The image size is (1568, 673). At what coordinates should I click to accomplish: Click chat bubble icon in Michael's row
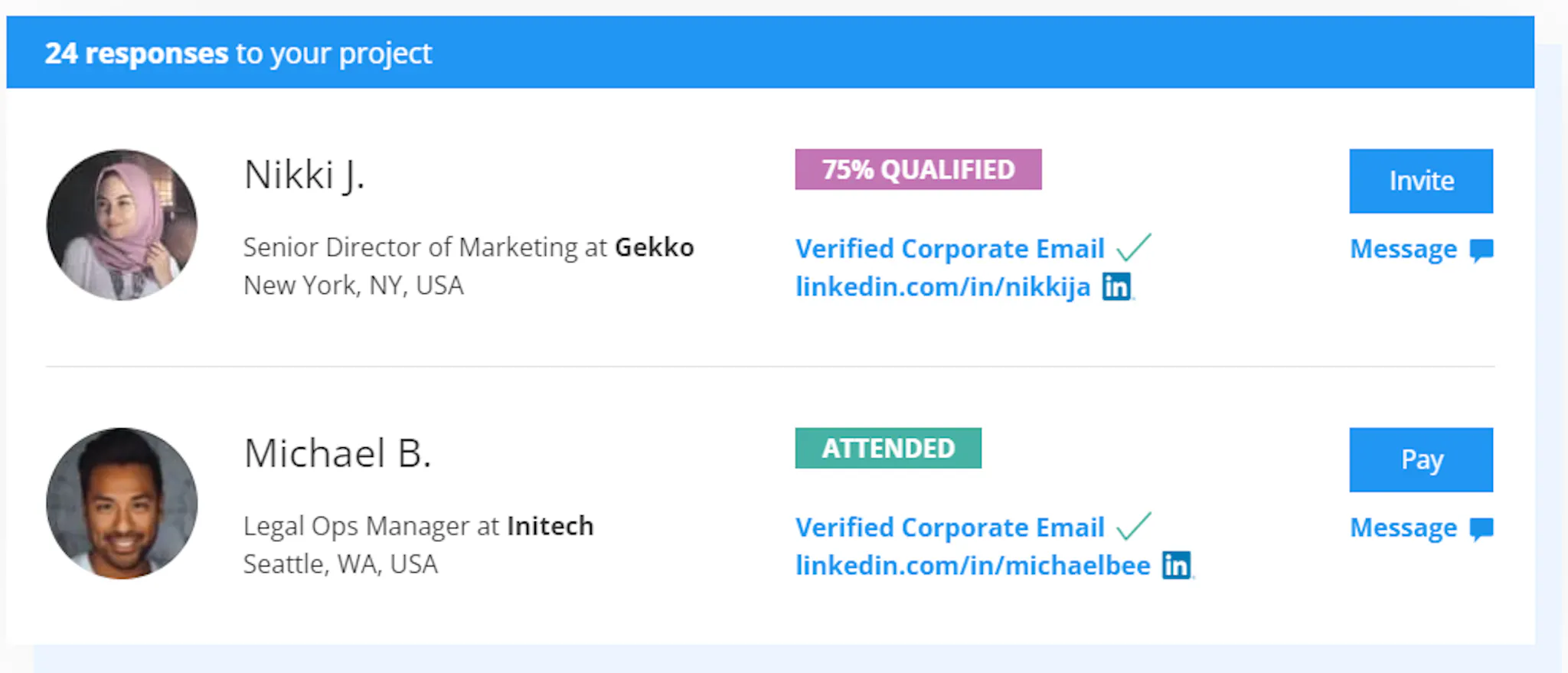tap(1481, 529)
